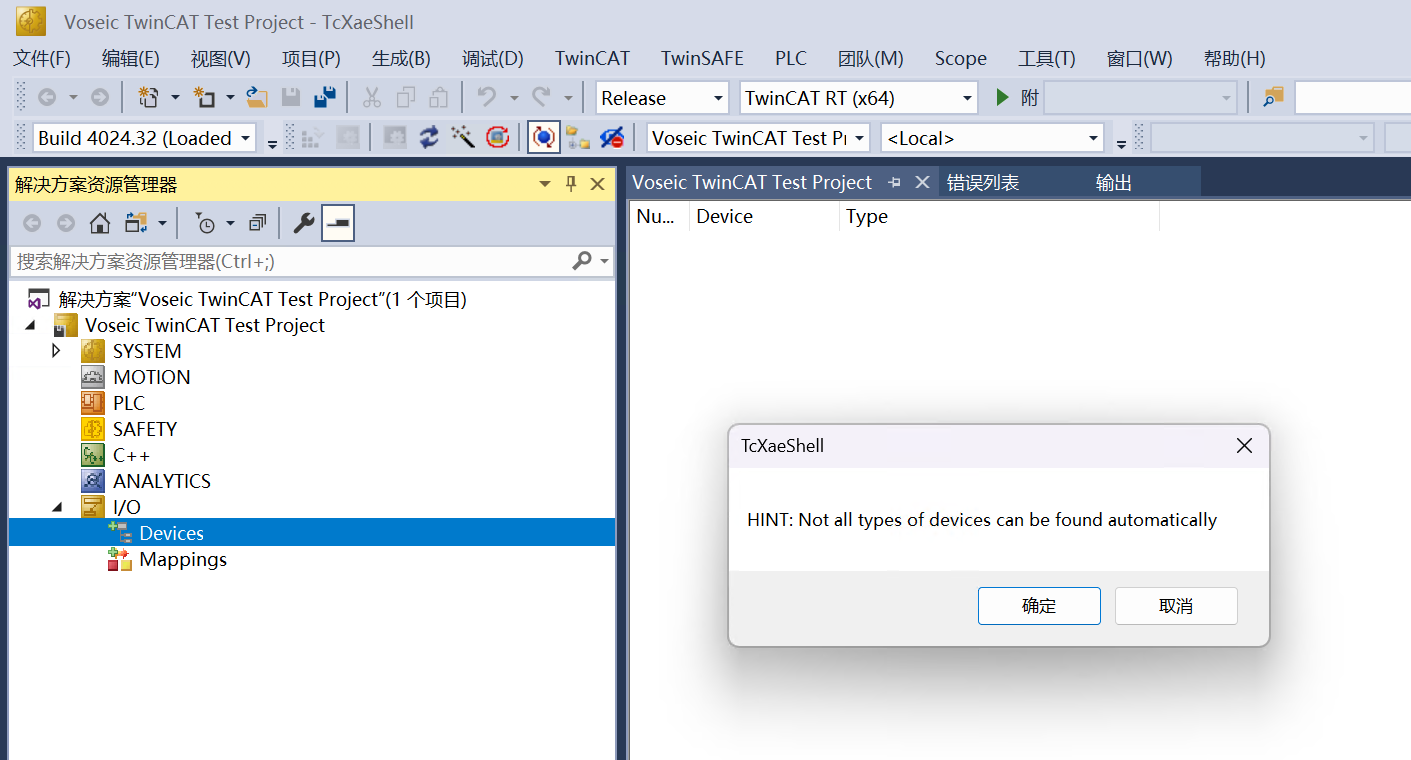The image size is (1411, 760).
Task: Click 取消 in the TcXaeShell dialog
Action: coord(1176,606)
